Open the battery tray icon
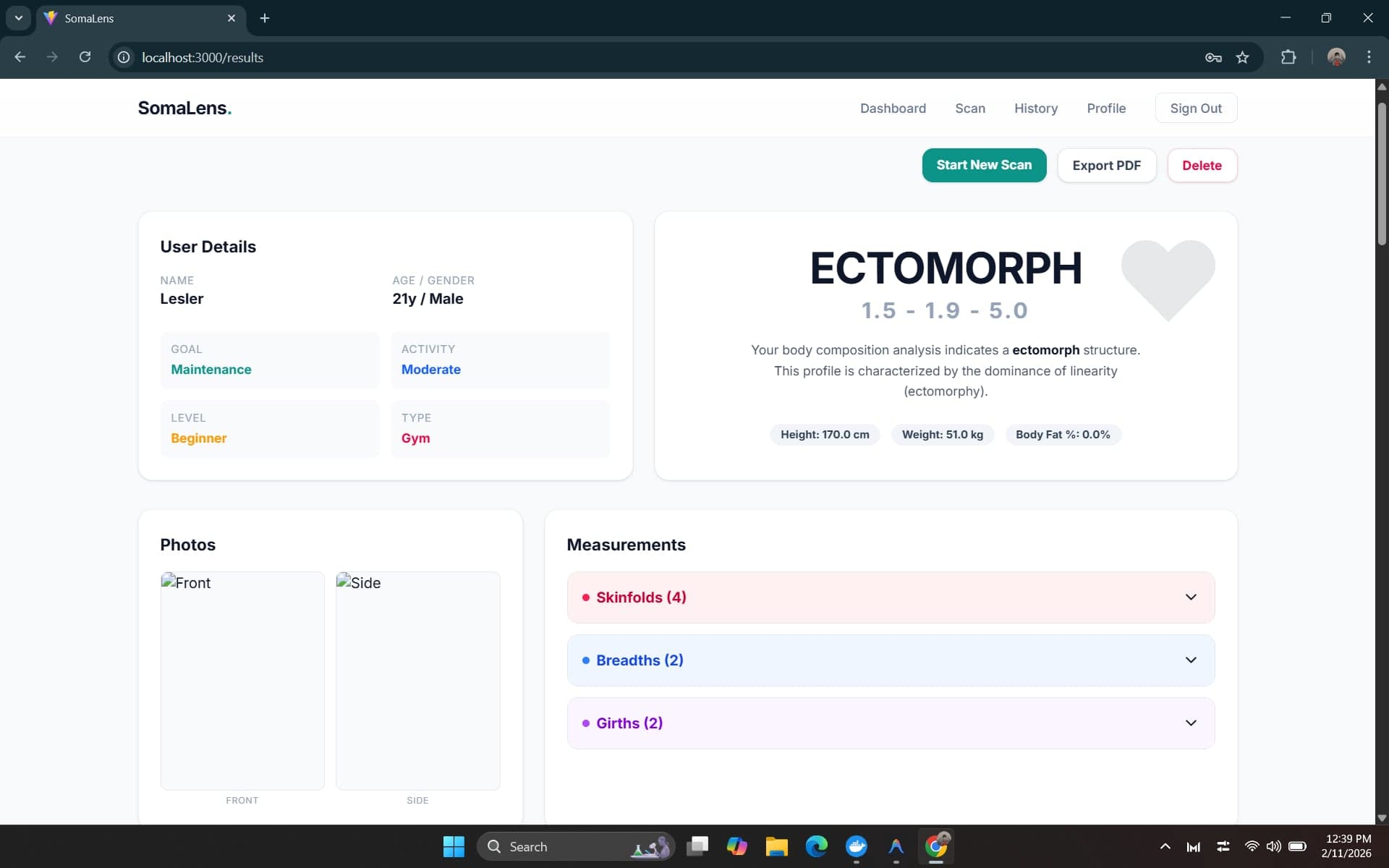 coord(1297,846)
